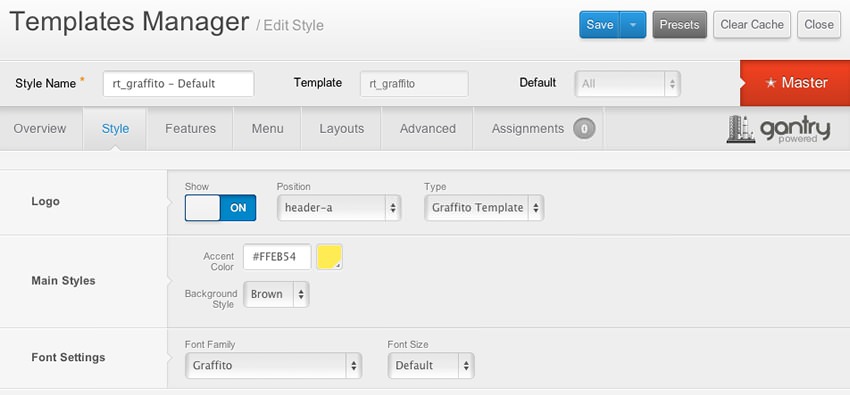Open the Font Size Default dropdown

coord(431,366)
